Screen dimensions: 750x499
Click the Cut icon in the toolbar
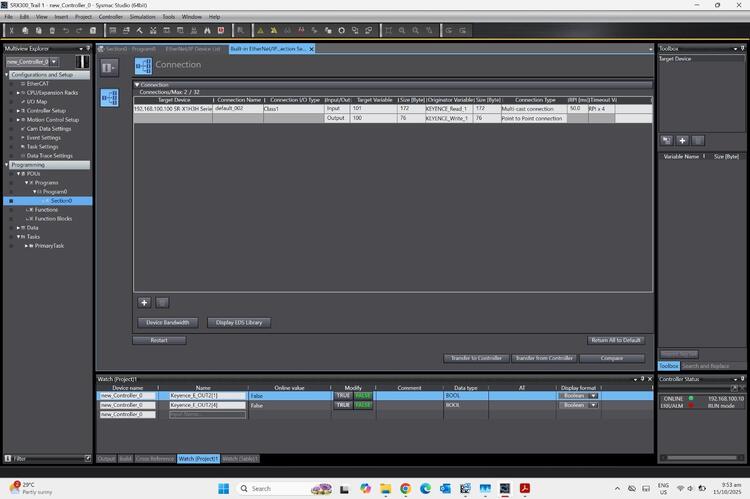click(x=12, y=30)
